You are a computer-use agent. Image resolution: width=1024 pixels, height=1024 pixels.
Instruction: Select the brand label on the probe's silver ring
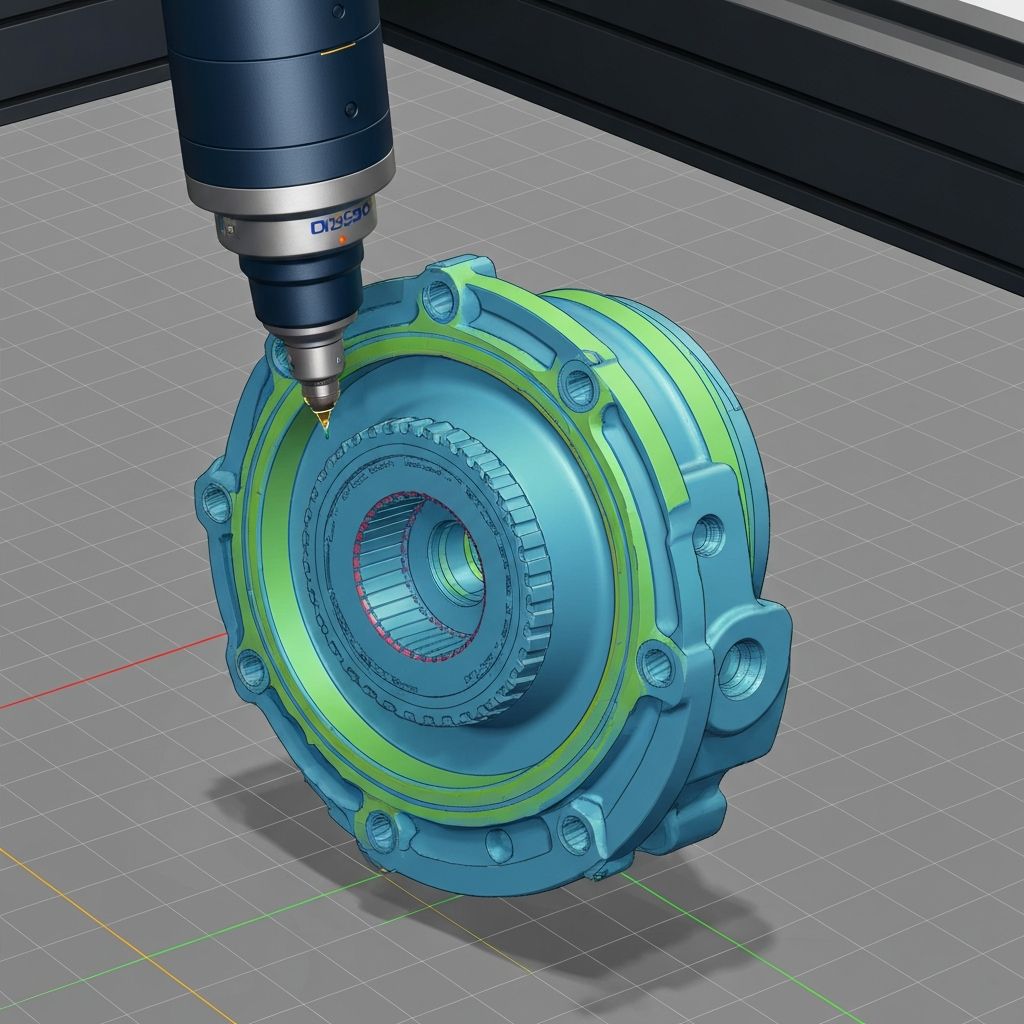pos(340,227)
